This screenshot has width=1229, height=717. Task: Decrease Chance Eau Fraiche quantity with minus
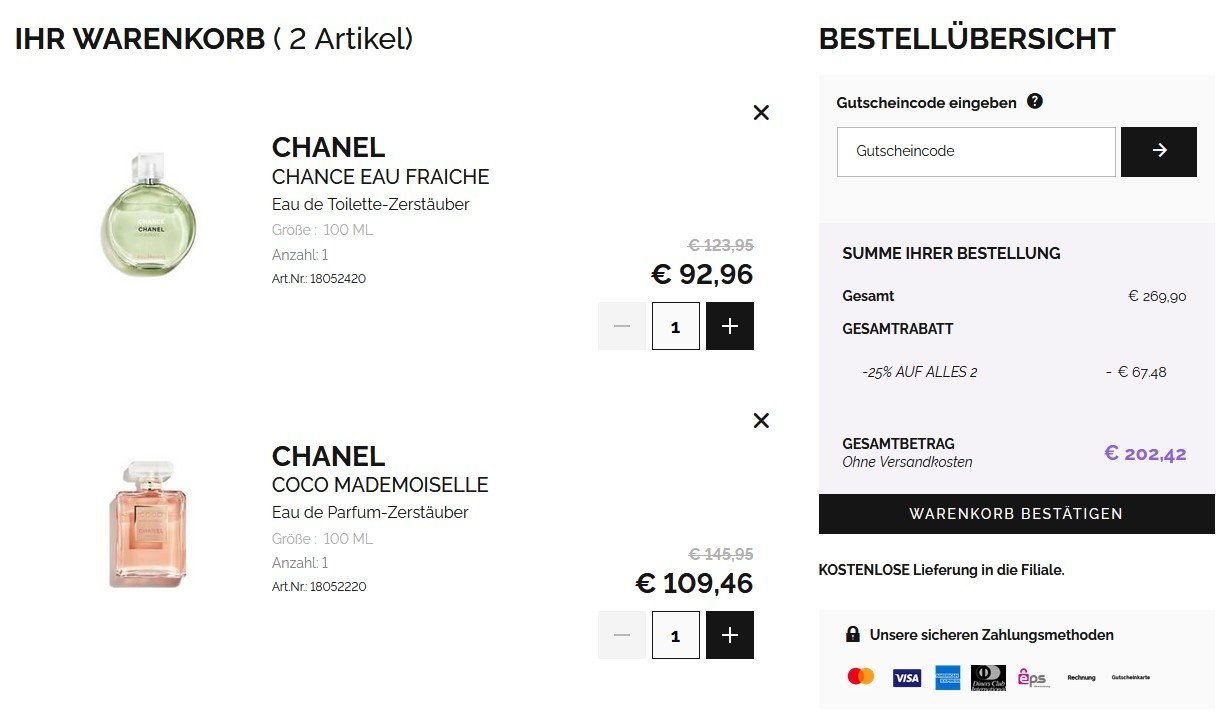point(622,326)
